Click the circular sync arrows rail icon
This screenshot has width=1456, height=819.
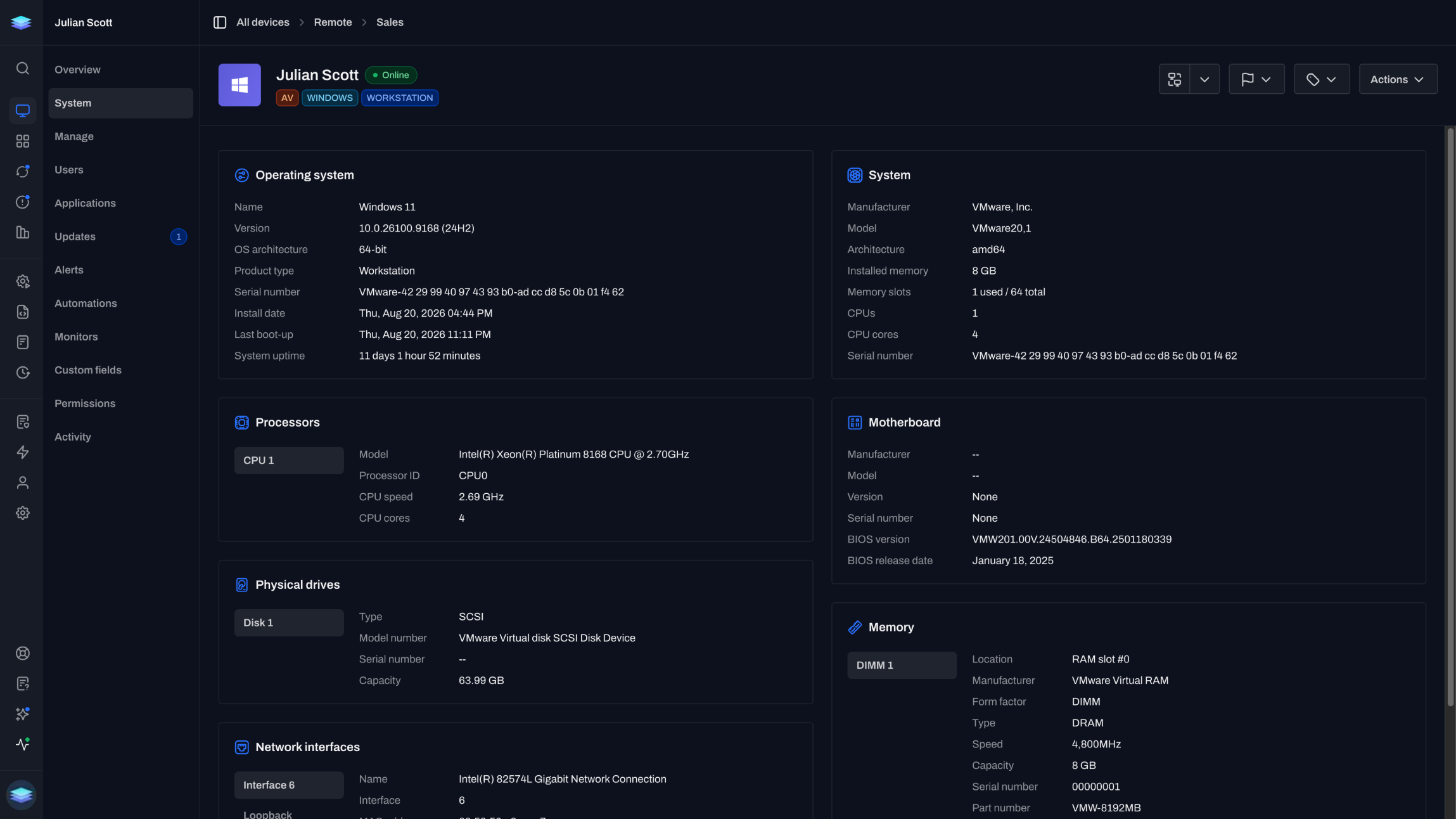pyautogui.click(x=23, y=171)
